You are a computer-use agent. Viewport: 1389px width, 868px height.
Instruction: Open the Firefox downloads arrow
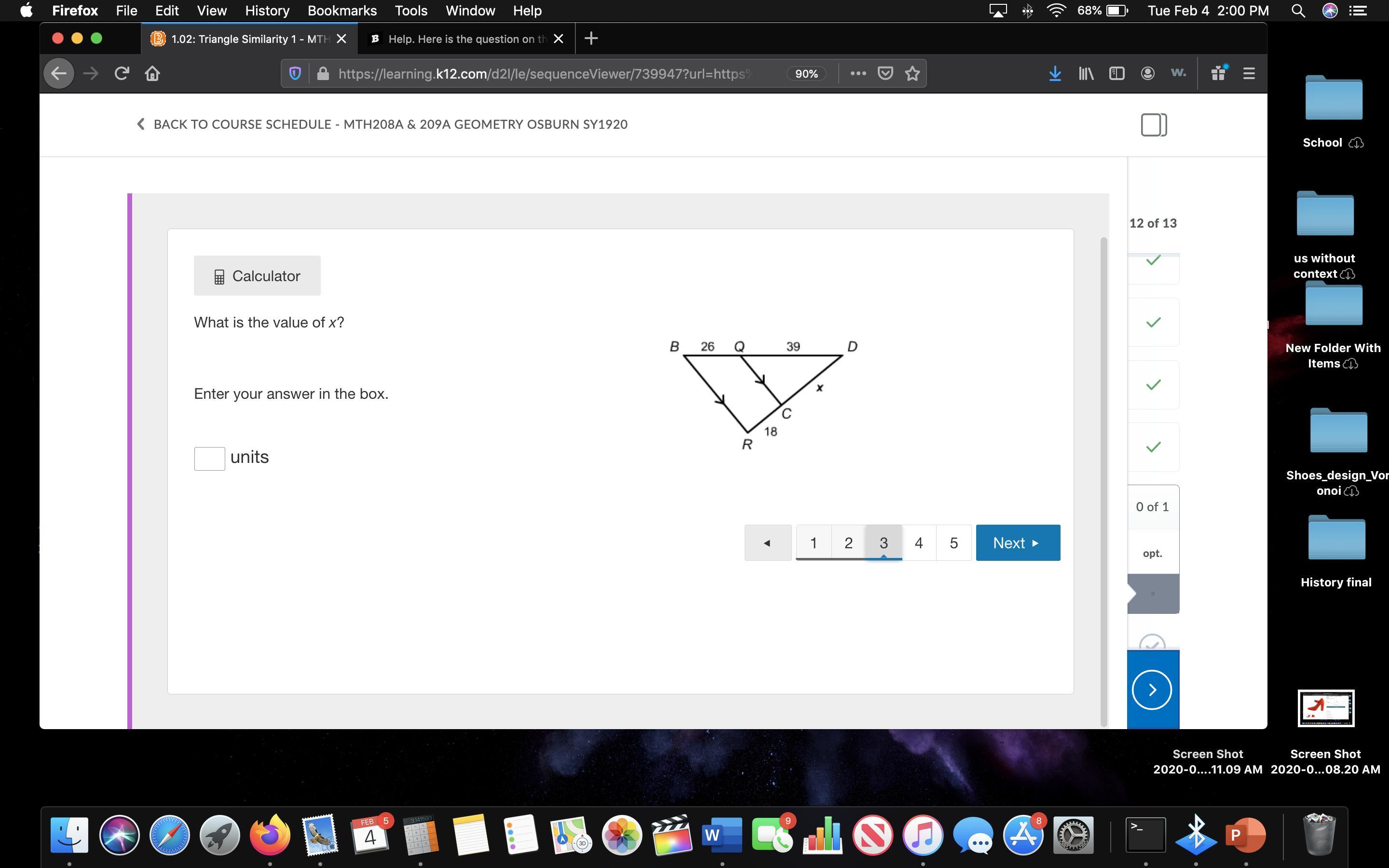tap(1054, 73)
